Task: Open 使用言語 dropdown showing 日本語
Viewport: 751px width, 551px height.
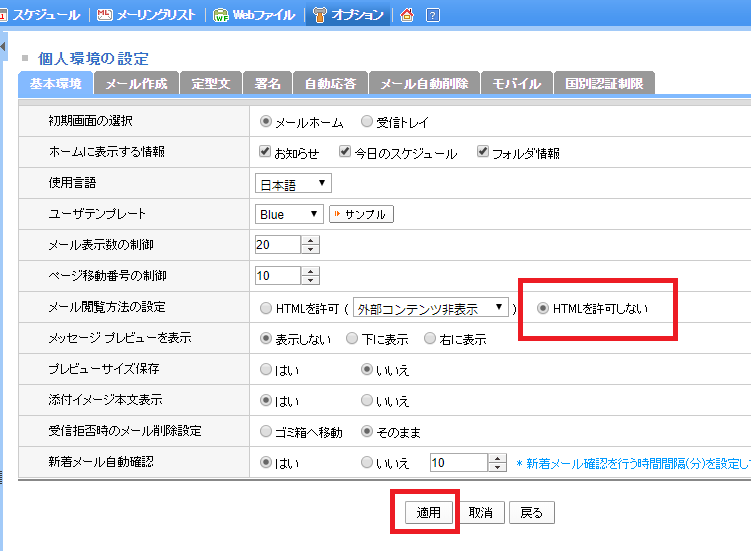Action: tap(293, 184)
